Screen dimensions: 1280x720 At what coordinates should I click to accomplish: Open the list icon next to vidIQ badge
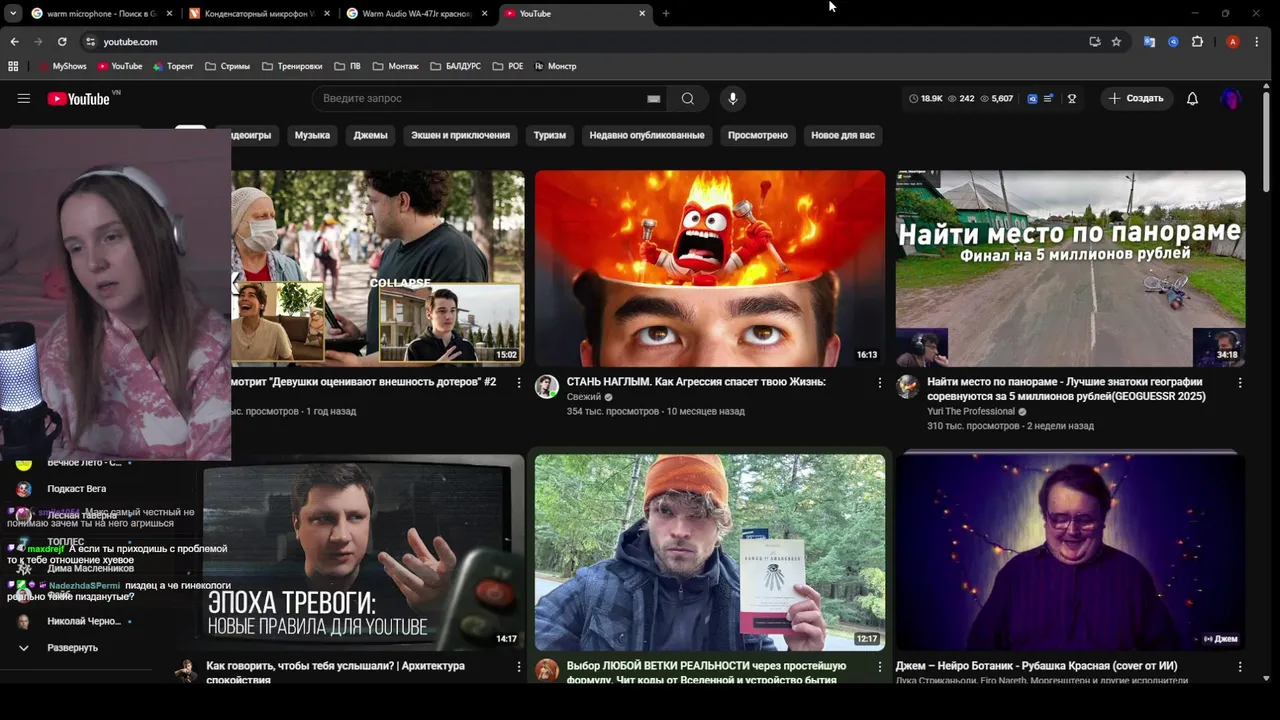click(x=1048, y=99)
